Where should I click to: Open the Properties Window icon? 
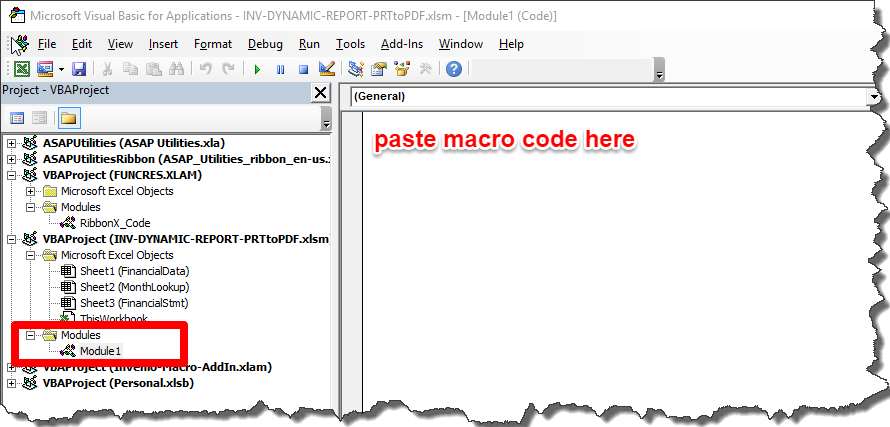pyautogui.click(x=379, y=69)
